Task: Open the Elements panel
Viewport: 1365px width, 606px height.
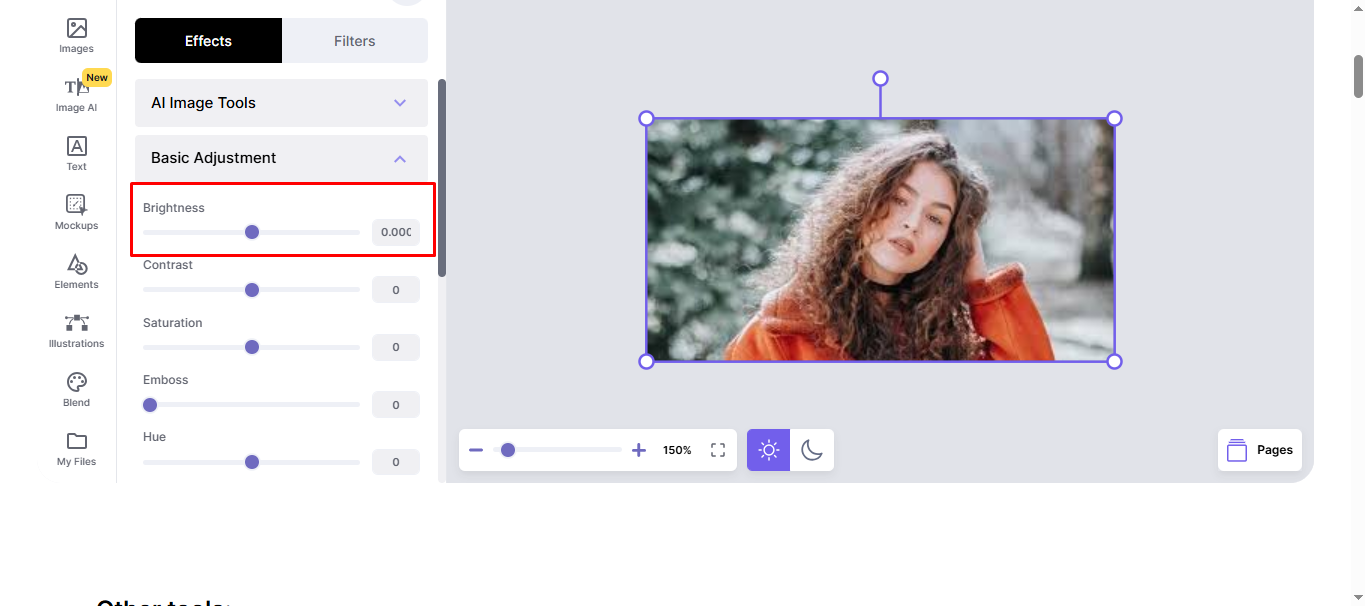Action: click(76, 269)
